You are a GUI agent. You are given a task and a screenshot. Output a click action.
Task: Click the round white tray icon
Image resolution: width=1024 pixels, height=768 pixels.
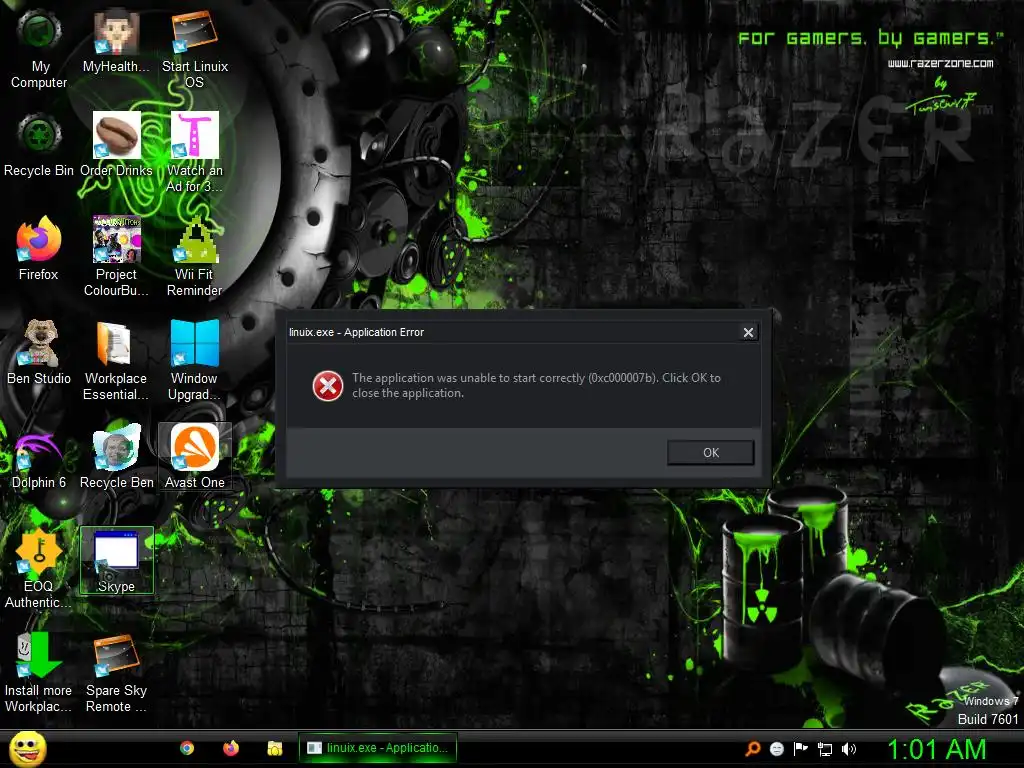[x=776, y=749]
